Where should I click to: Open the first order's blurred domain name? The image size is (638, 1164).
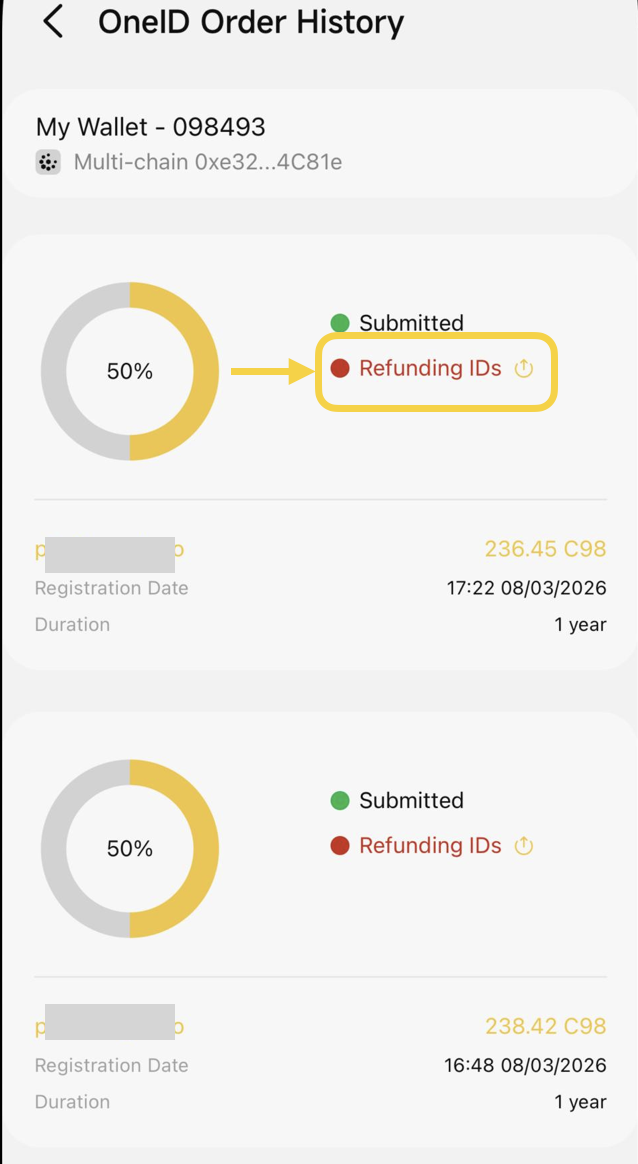(x=110, y=550)
